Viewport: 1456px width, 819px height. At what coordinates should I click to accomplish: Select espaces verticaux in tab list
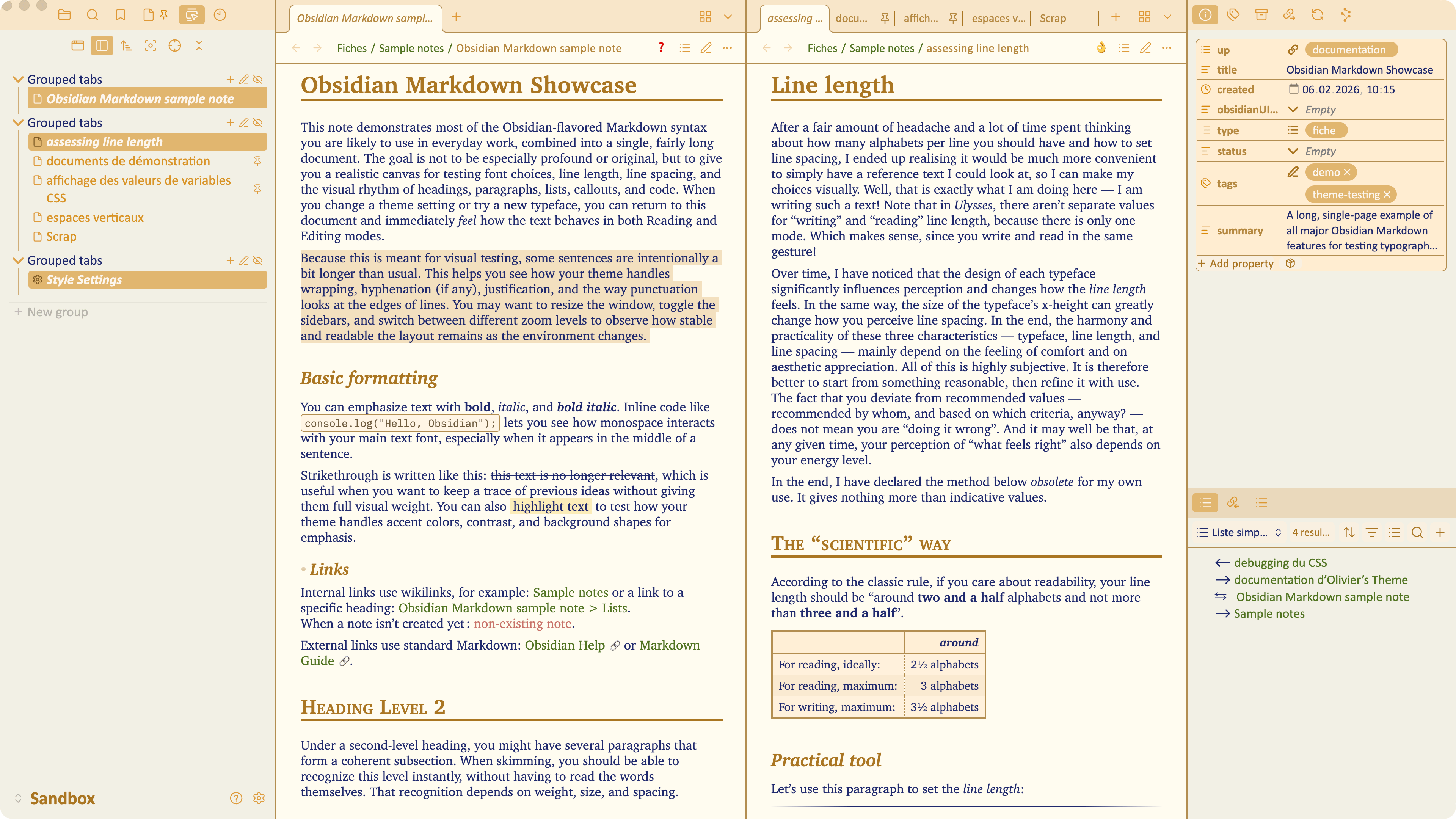point(95,218)
